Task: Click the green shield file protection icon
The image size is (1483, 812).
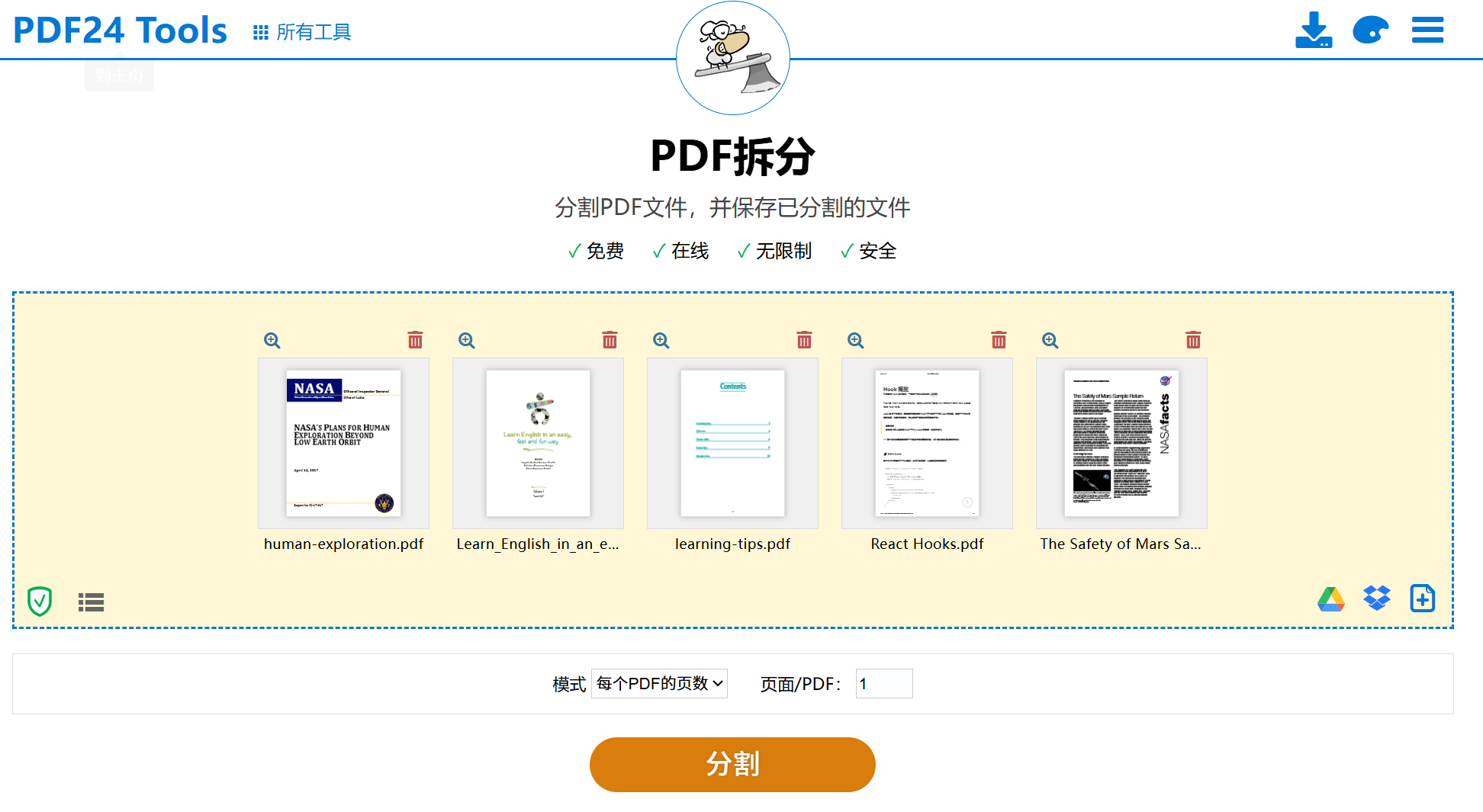Action: point(39,602)
